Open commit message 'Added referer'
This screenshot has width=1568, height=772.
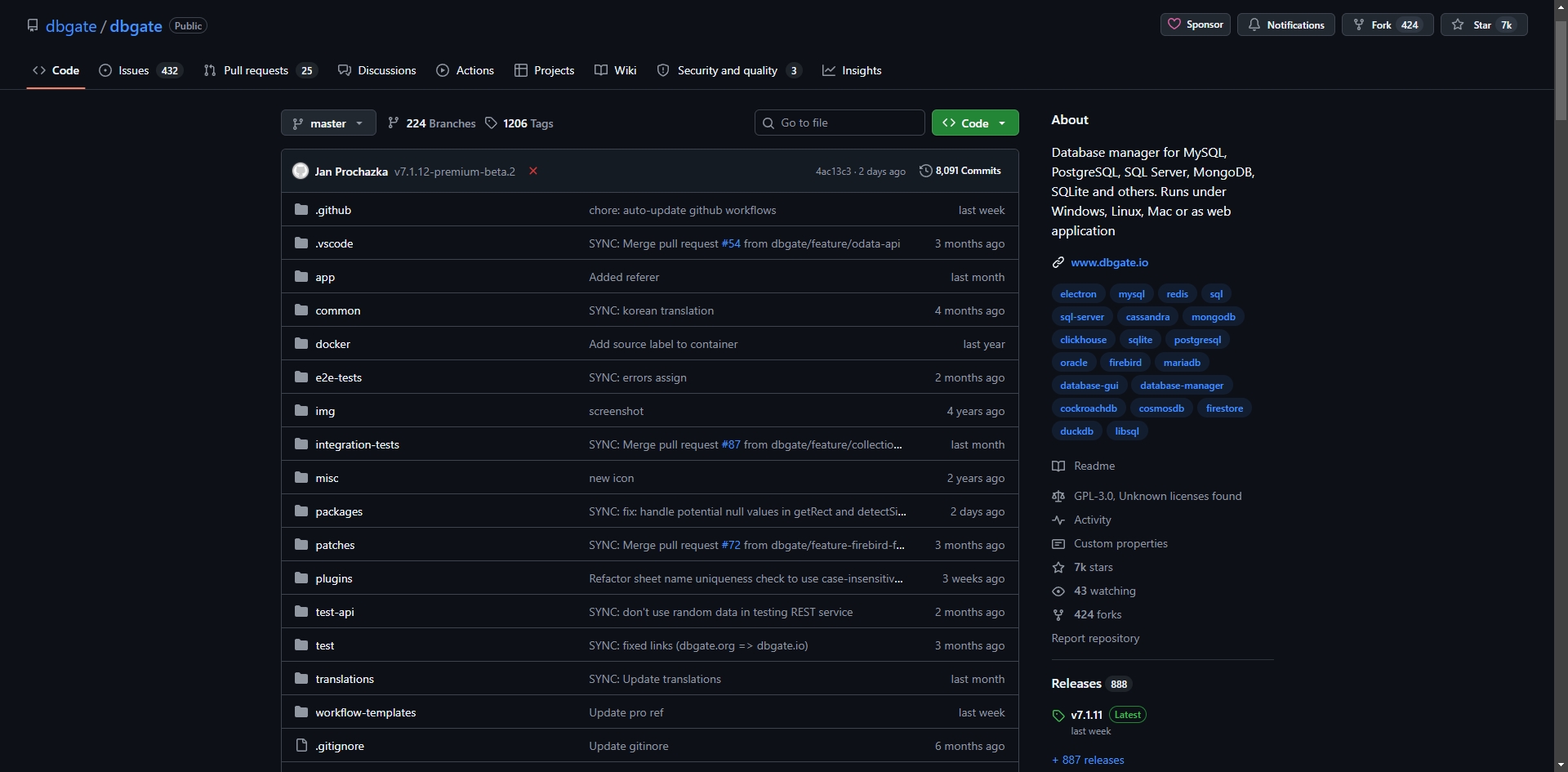[x=624, y=277]
